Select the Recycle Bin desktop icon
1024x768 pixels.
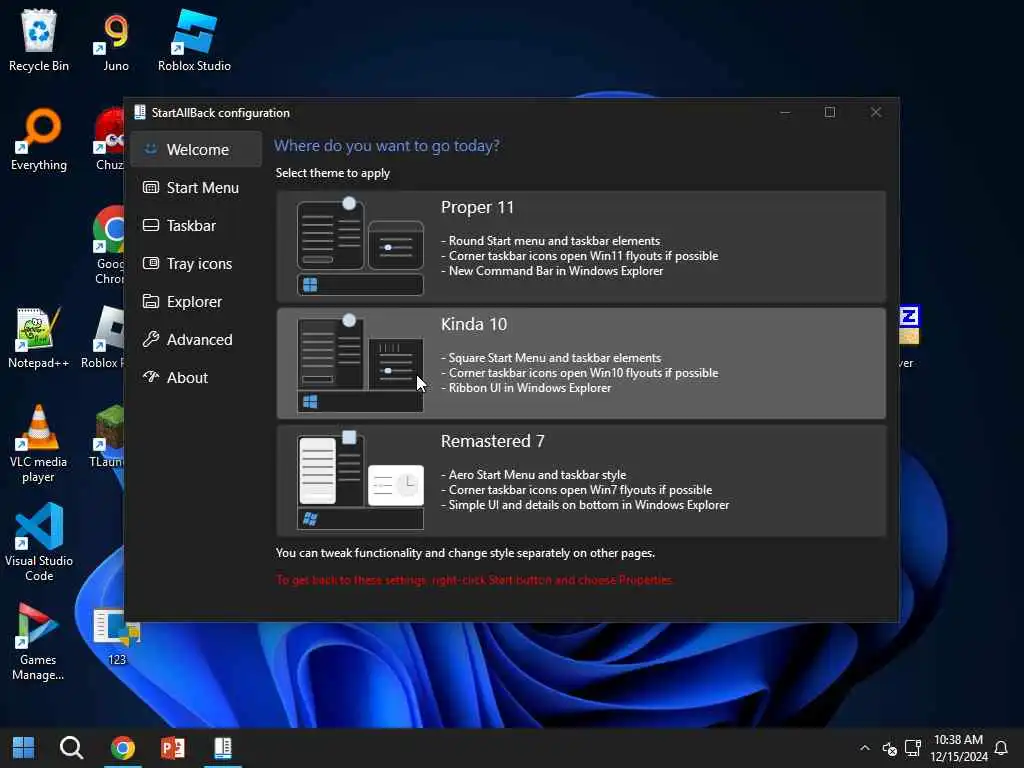tap(39, 40)
